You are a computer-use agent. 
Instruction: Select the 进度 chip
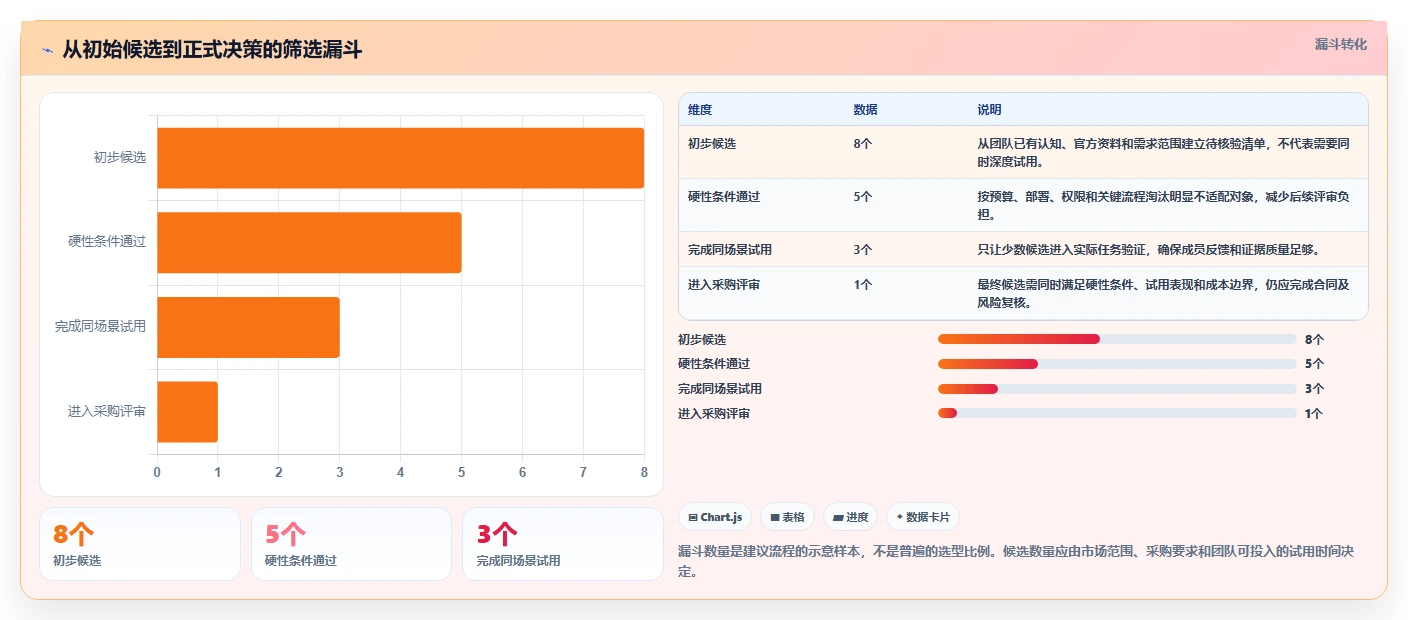pos(850,517)
